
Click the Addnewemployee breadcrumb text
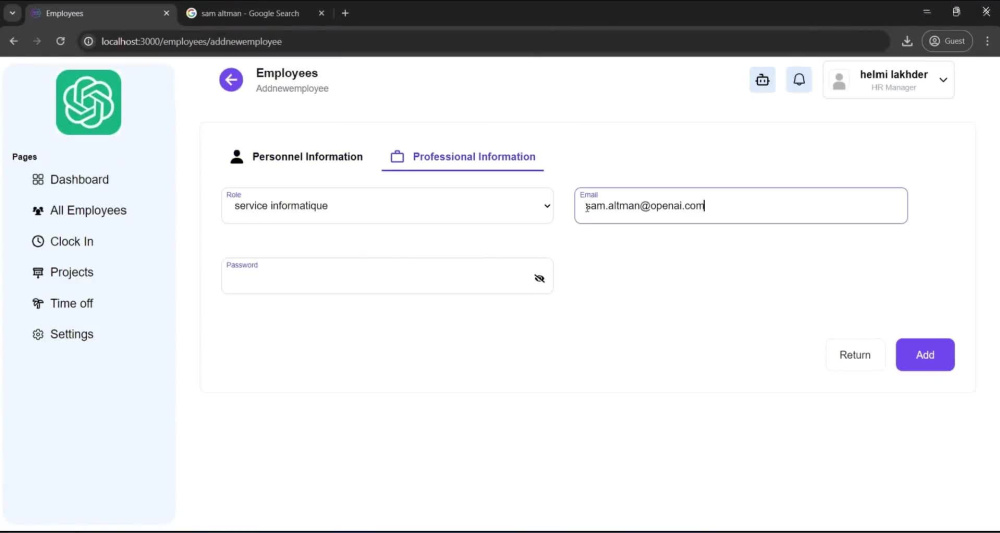pos(292,89)
